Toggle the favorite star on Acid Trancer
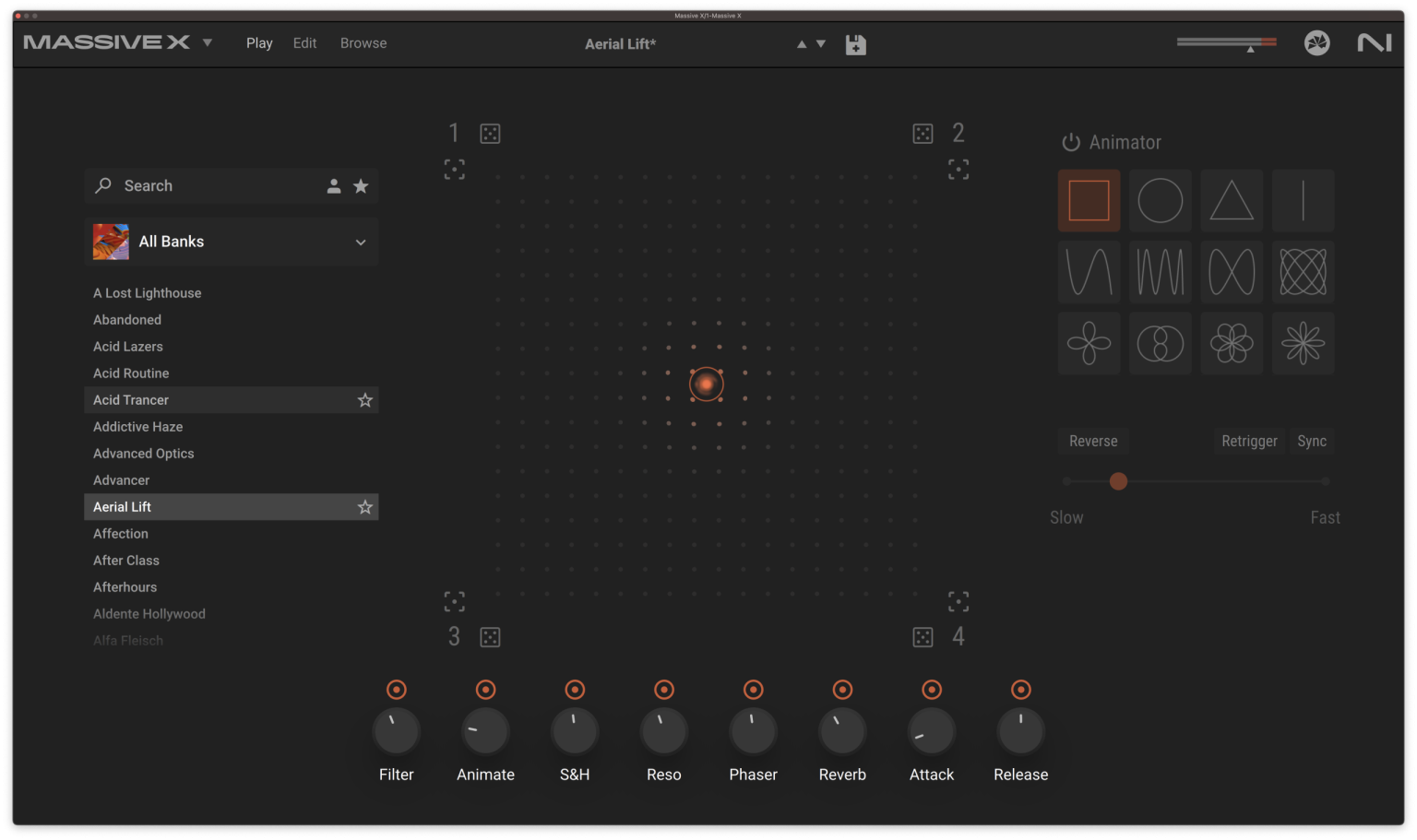 [364, 399]
